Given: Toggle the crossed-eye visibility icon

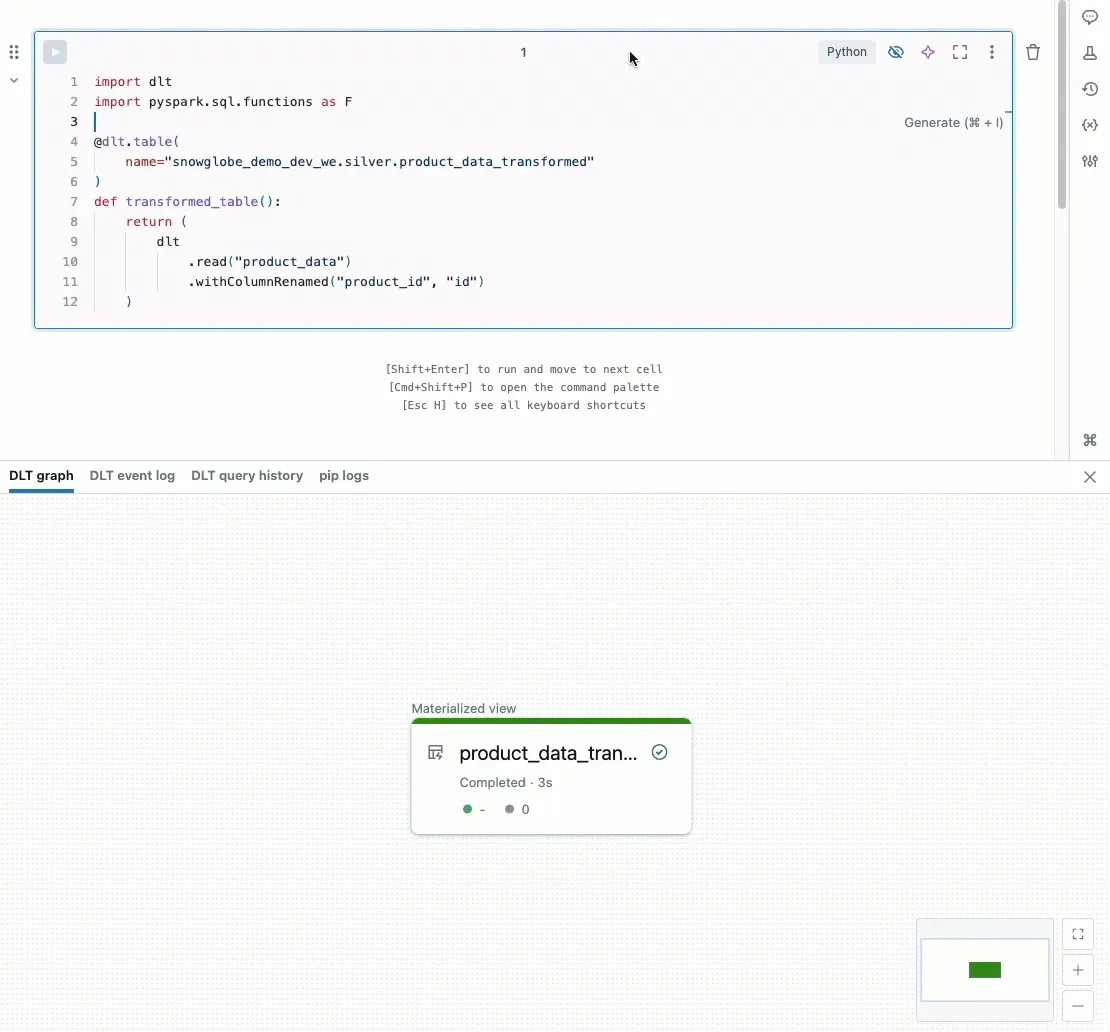Looking at the screenshot, I should click(896, 52).
